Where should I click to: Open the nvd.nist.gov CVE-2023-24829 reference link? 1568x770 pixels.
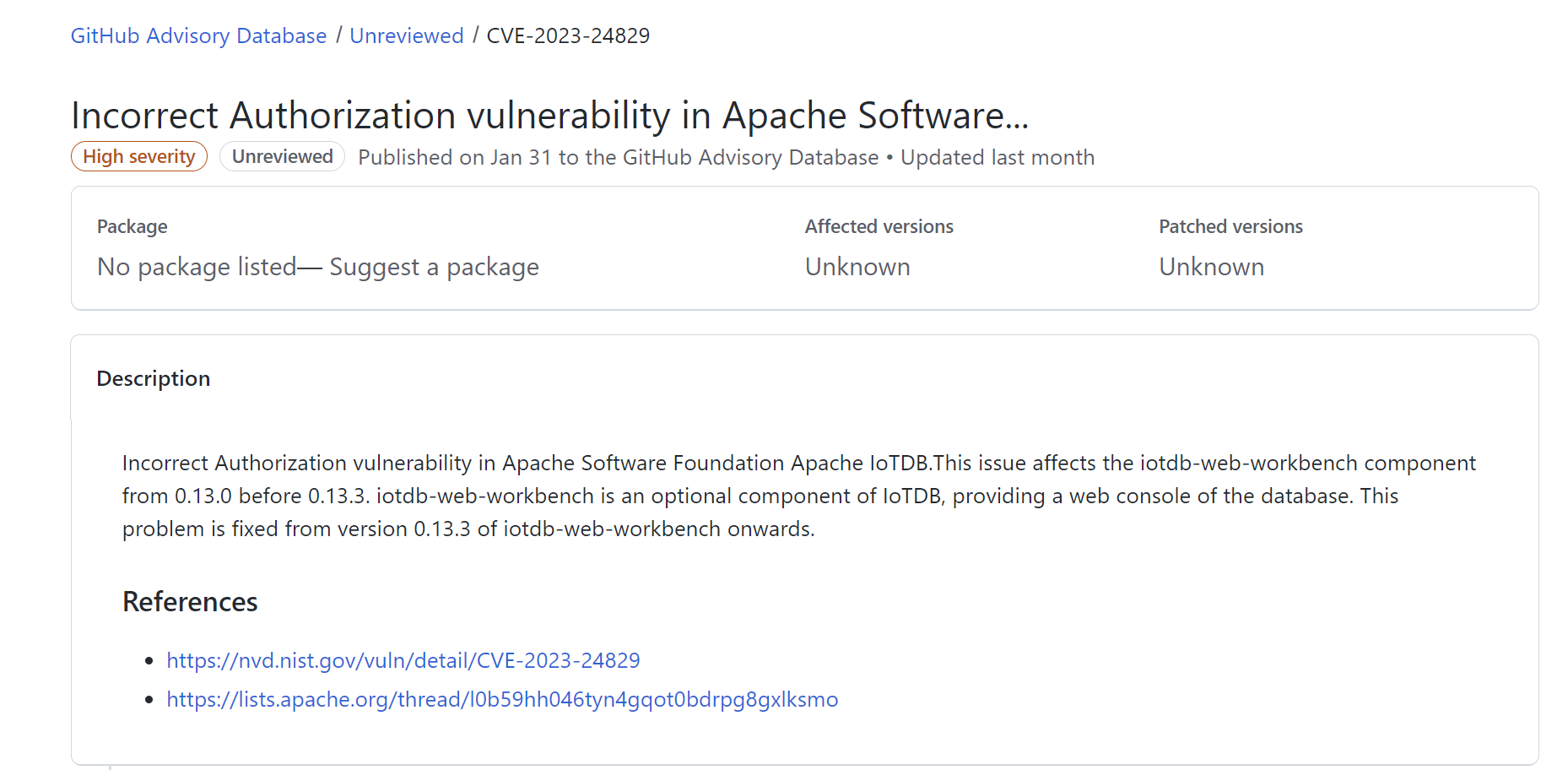coord(403,660)
